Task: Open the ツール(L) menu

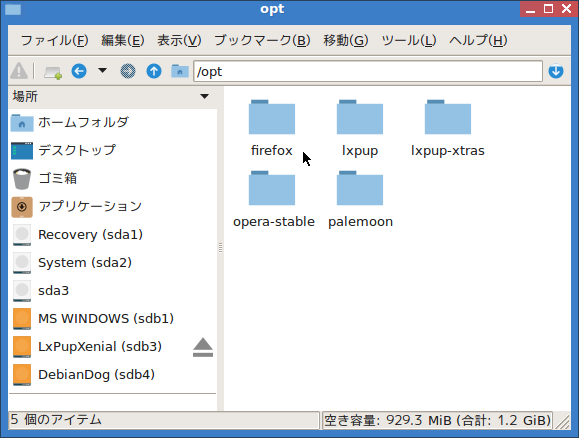Action: click(409, 40)
